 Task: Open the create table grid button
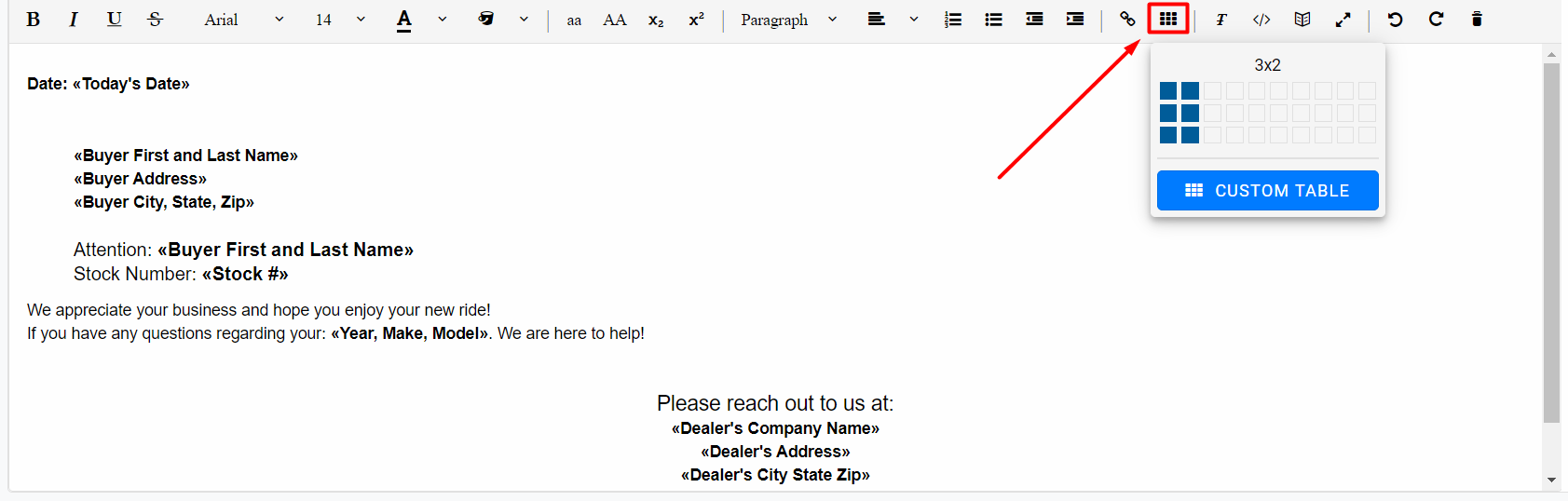click(x=1168, y=19)
